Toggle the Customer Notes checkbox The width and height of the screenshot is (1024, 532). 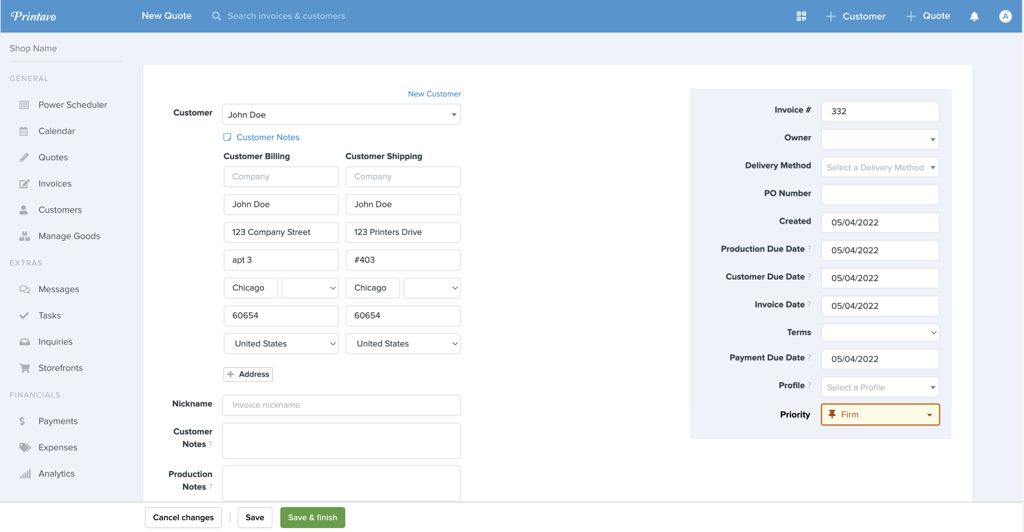(x=227, y=137)
